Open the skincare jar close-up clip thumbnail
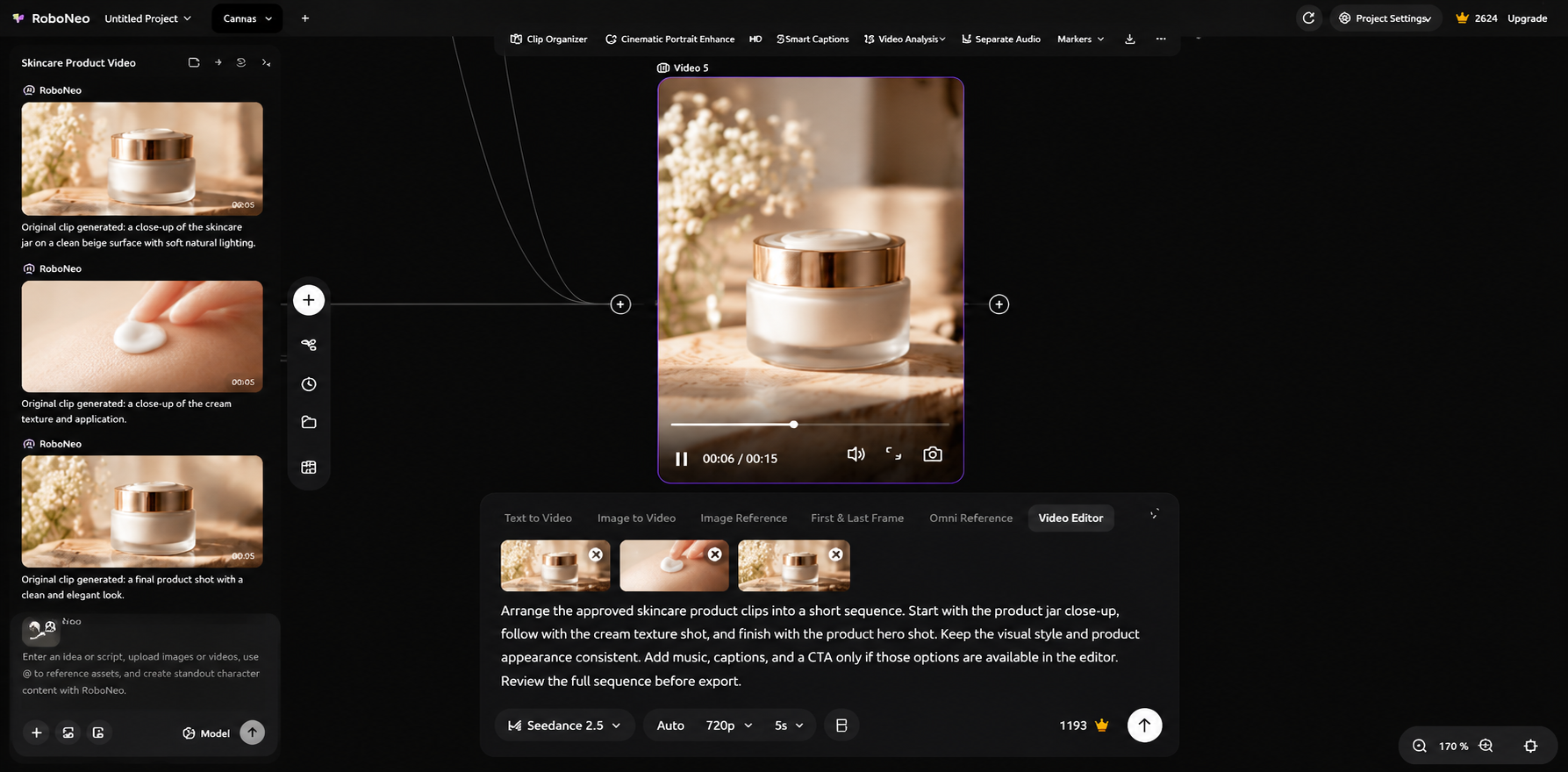The width and height of the screenshot is (1568, 772). click(142, 159)
